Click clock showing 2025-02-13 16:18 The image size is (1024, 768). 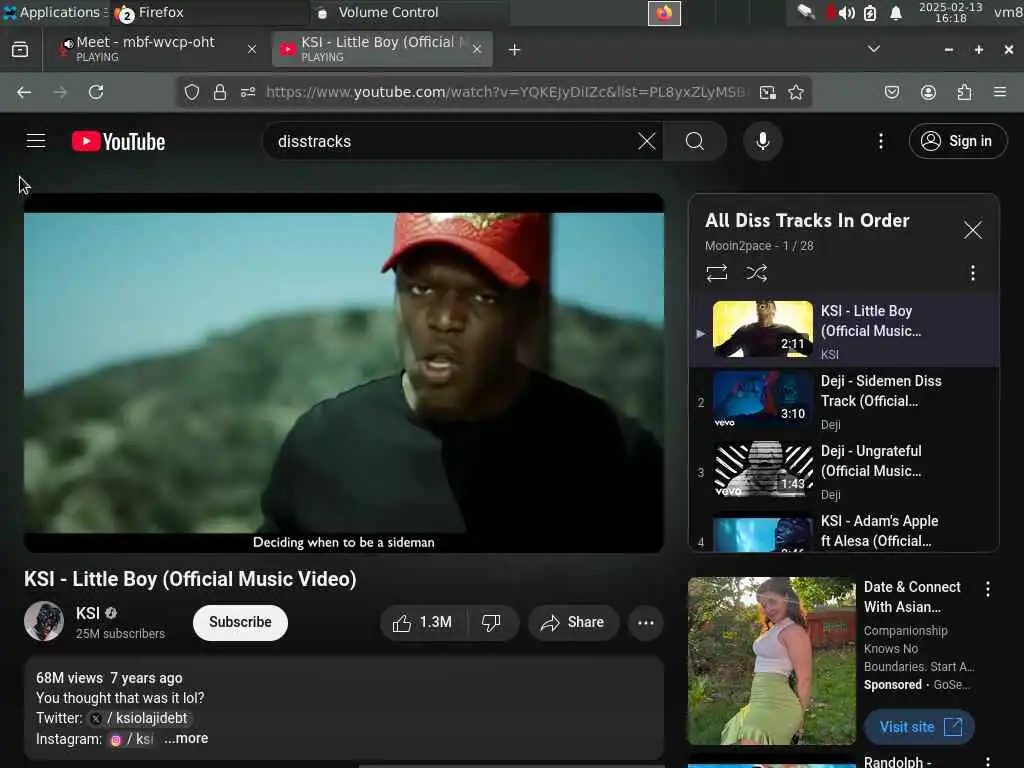click(x=950, y=12)
